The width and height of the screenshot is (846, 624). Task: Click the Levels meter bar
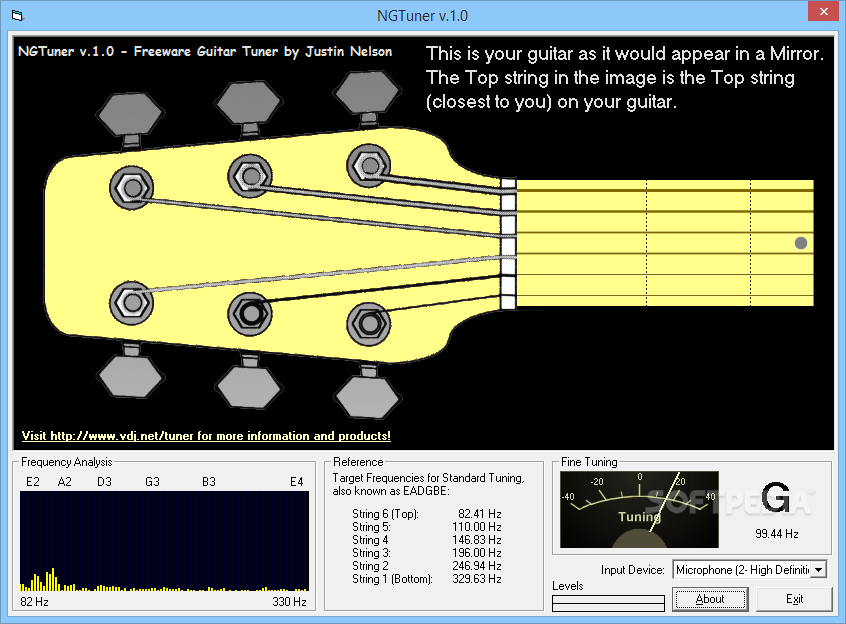(608, 603)
